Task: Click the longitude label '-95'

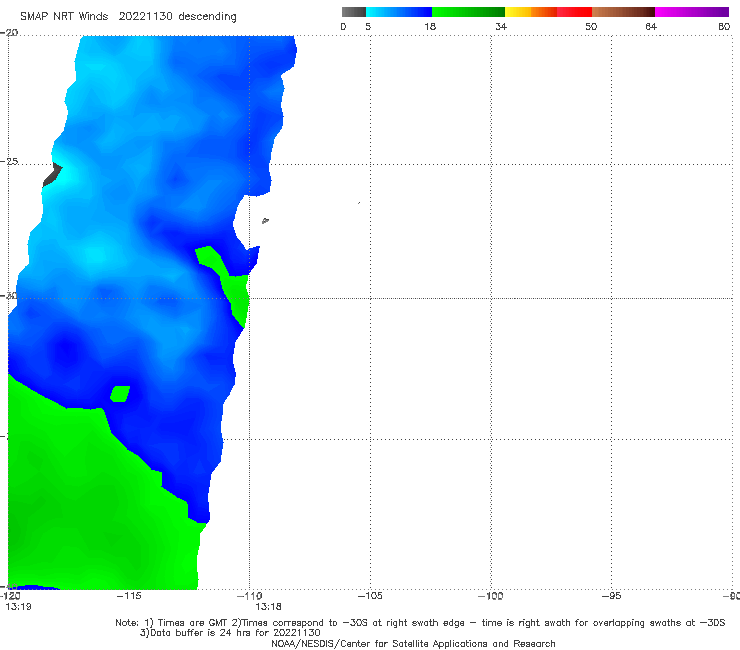Action: tap(611, 596)
